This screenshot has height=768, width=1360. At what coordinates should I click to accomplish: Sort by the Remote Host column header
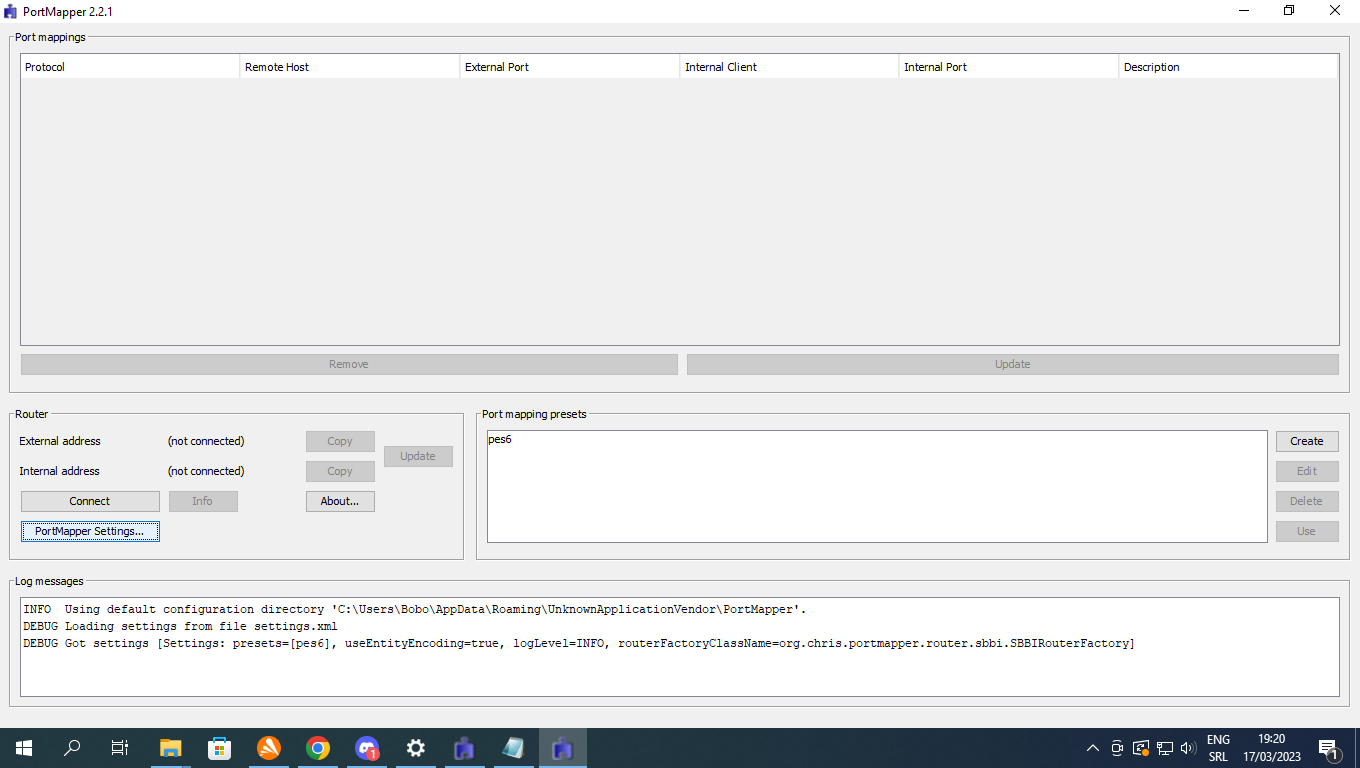pos(350,67)
